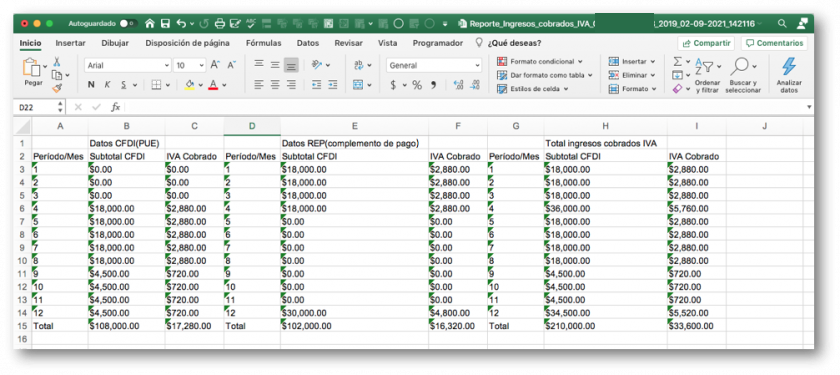Click the Borders grid icon
Screen dimensions: 840x375
[156, 85]
